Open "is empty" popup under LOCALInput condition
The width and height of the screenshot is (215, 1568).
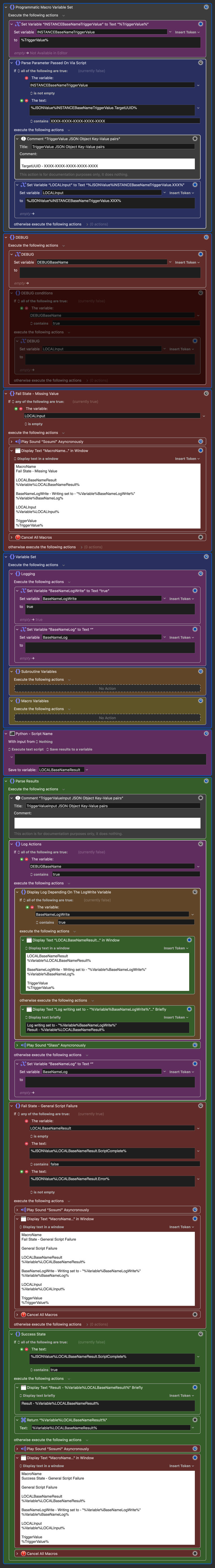(33, 424)
